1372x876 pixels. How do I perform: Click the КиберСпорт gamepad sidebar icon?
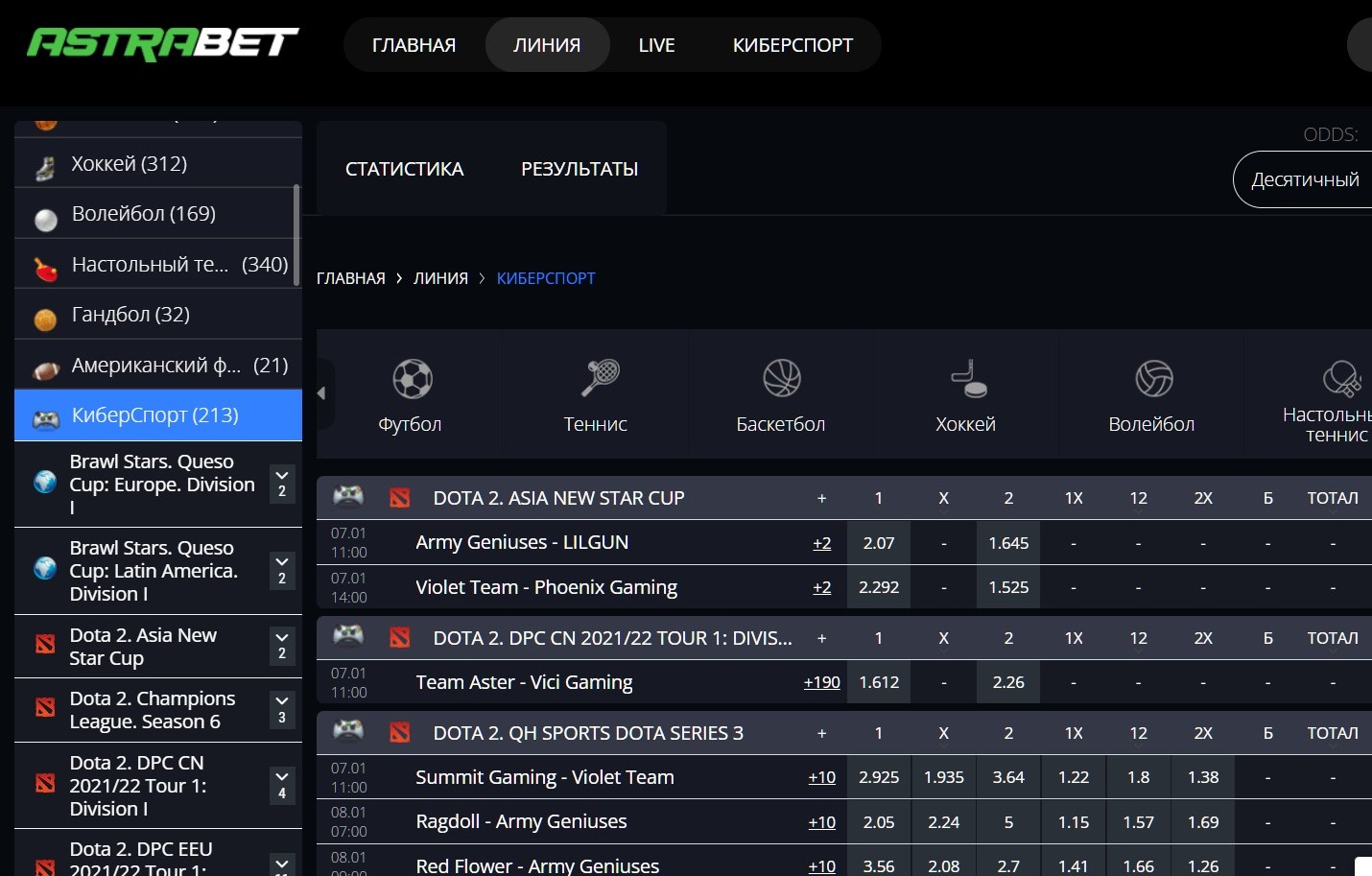point(46,419)
